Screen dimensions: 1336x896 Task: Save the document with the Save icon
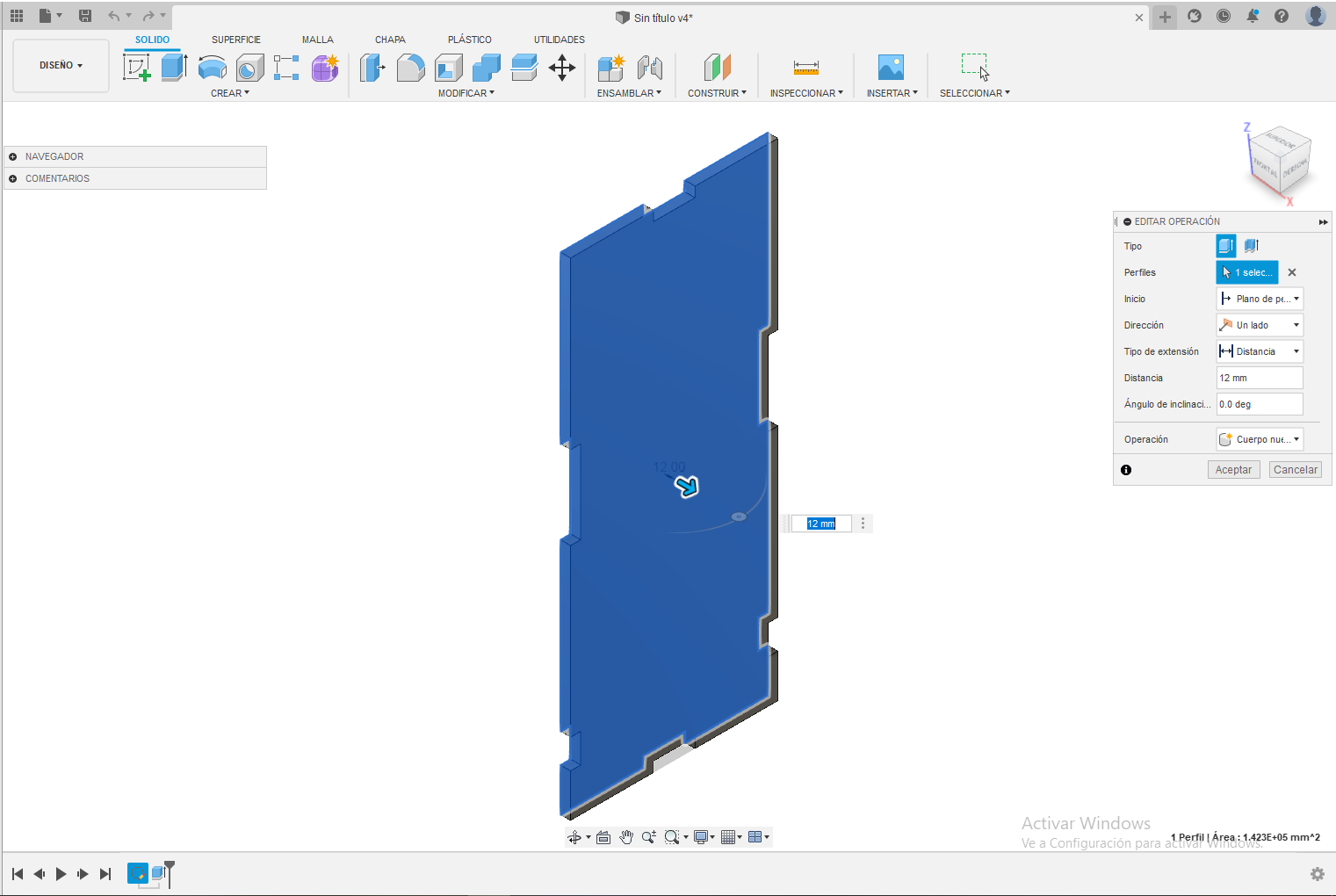click(x=85, y=16)
